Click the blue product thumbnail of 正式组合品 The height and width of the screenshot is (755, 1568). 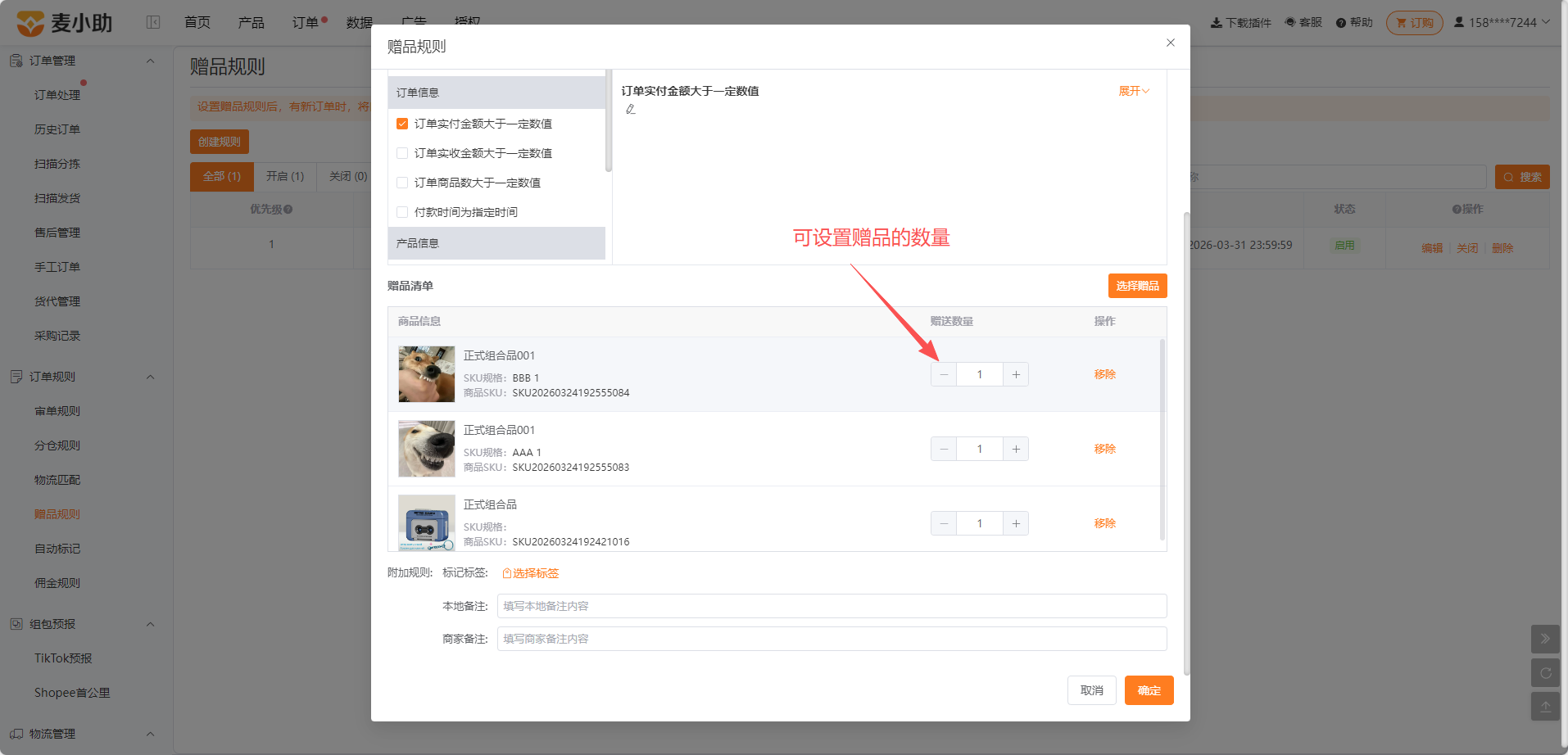click(x=427, y=522)
